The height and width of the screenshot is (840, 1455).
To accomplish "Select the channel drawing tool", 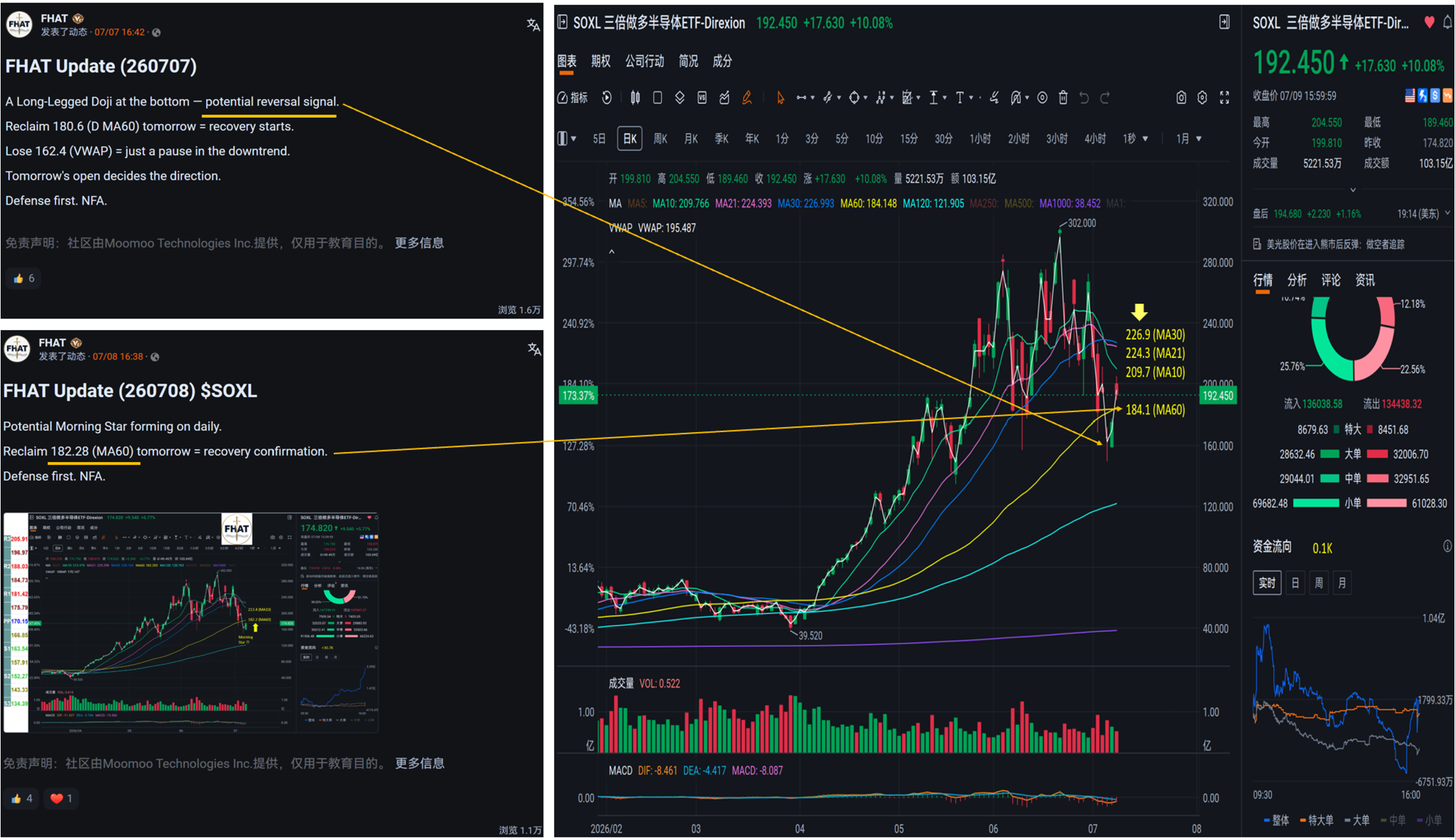I will tap(827, 98).
